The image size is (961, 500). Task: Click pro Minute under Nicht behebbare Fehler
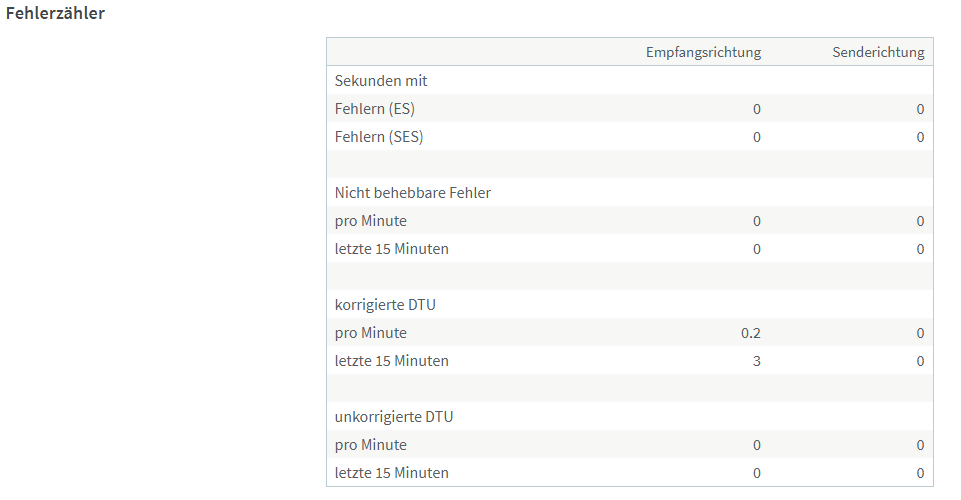[x=370, y=221]
